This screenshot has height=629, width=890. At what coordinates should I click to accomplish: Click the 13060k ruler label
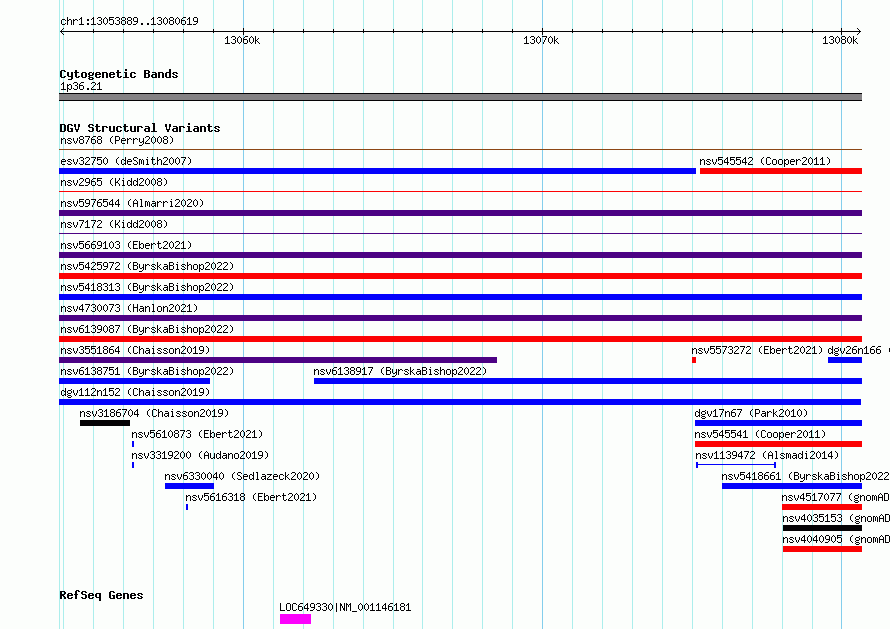(x=242, y=40)
